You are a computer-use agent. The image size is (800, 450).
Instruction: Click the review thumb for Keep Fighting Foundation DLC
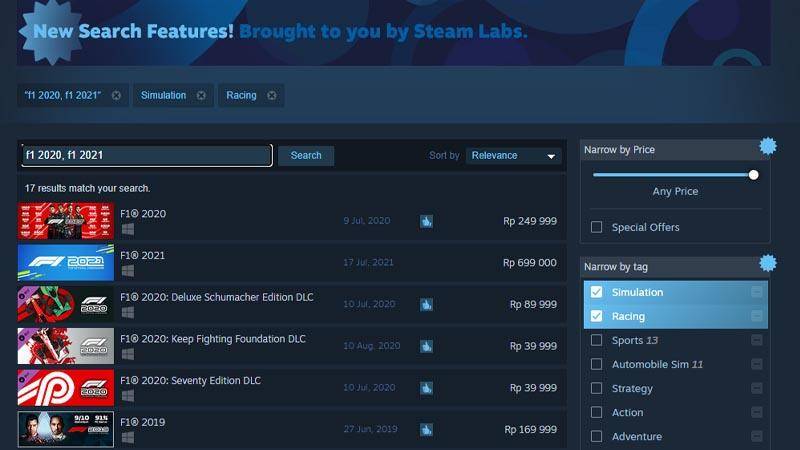tap(427, 346)
